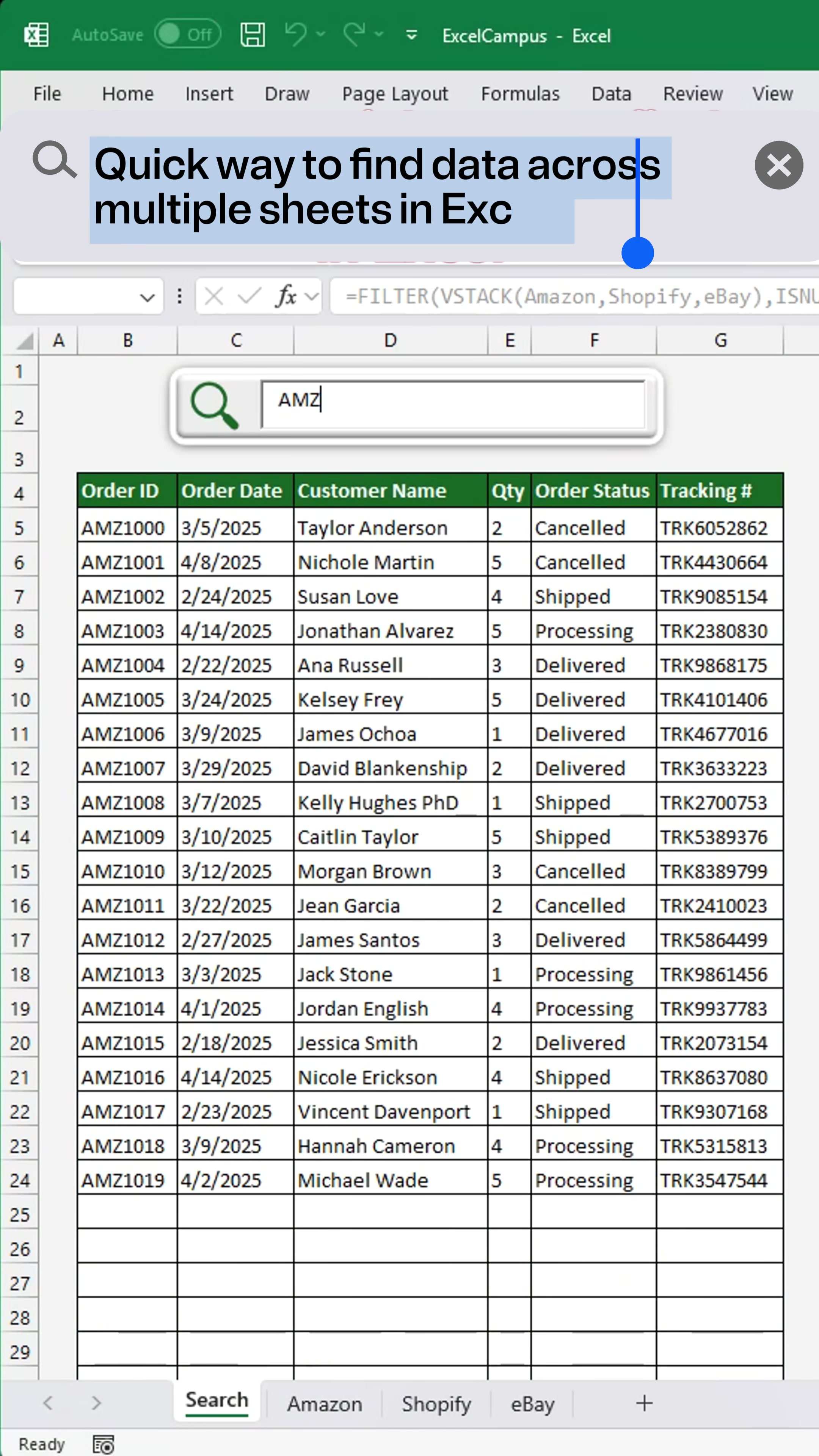This screenshot has width=819, height=1456.
Task: Click the formula bar FILTER formula
Action: click(x=582, y=296)
